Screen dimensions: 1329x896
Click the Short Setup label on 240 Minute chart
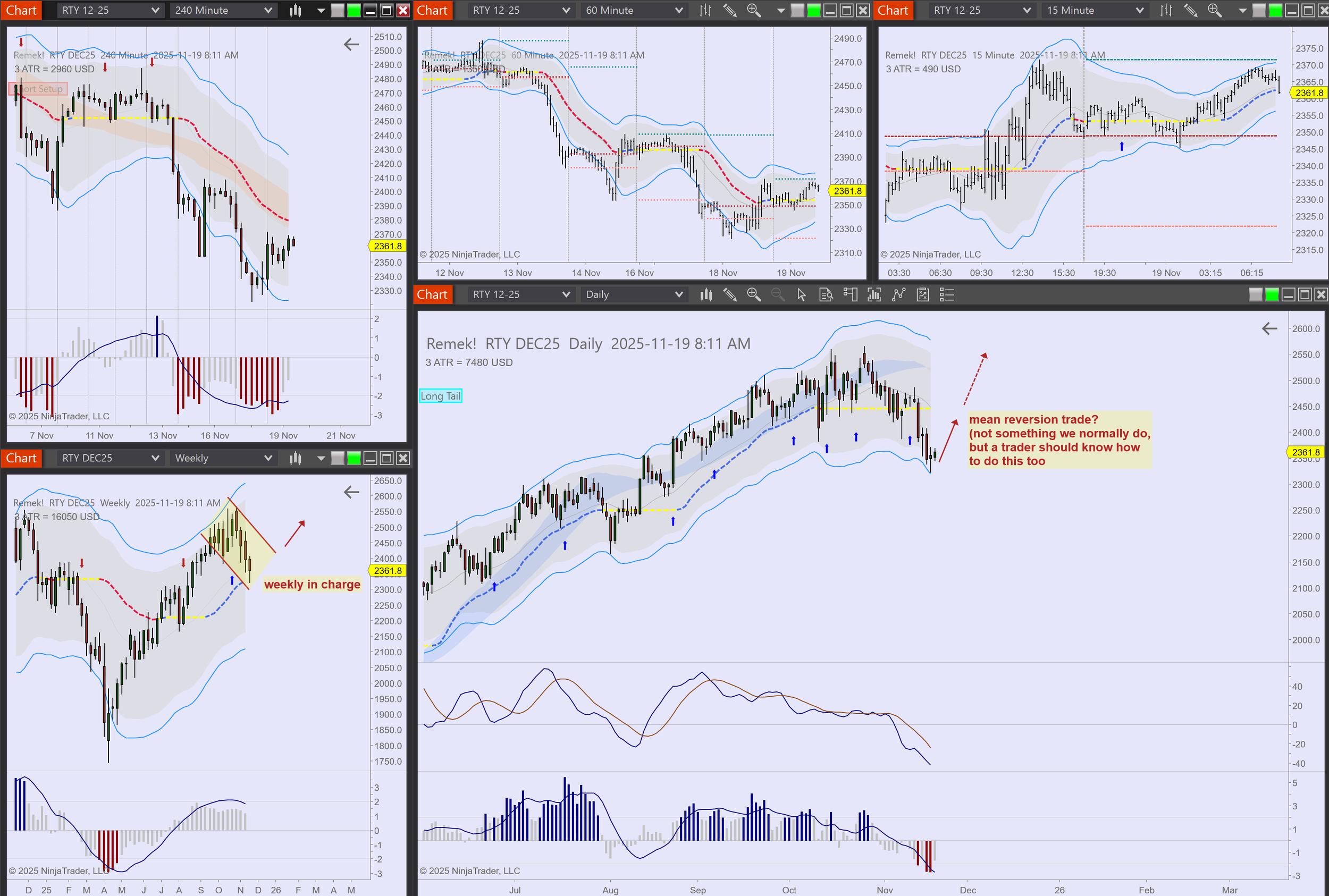[39, 89]
